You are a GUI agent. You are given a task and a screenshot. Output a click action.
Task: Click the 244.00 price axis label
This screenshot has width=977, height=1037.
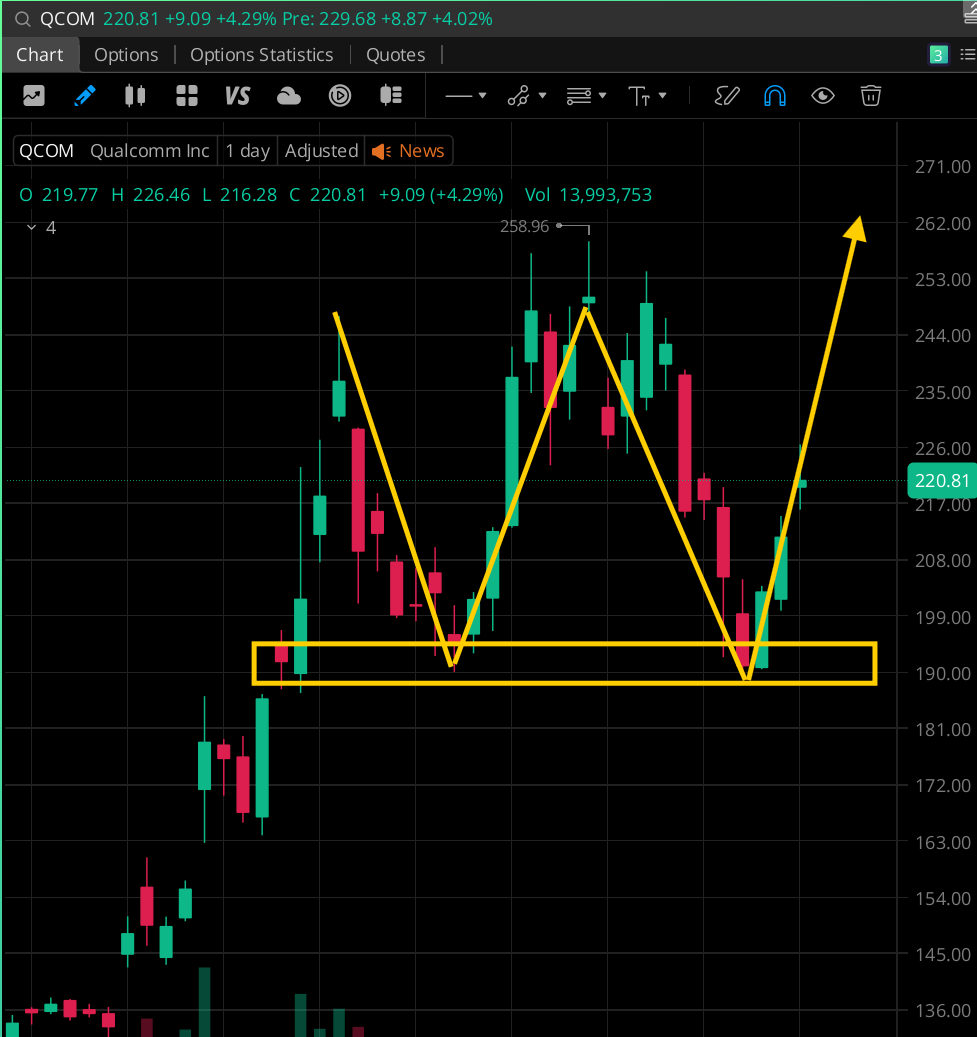tap(943, 336)
